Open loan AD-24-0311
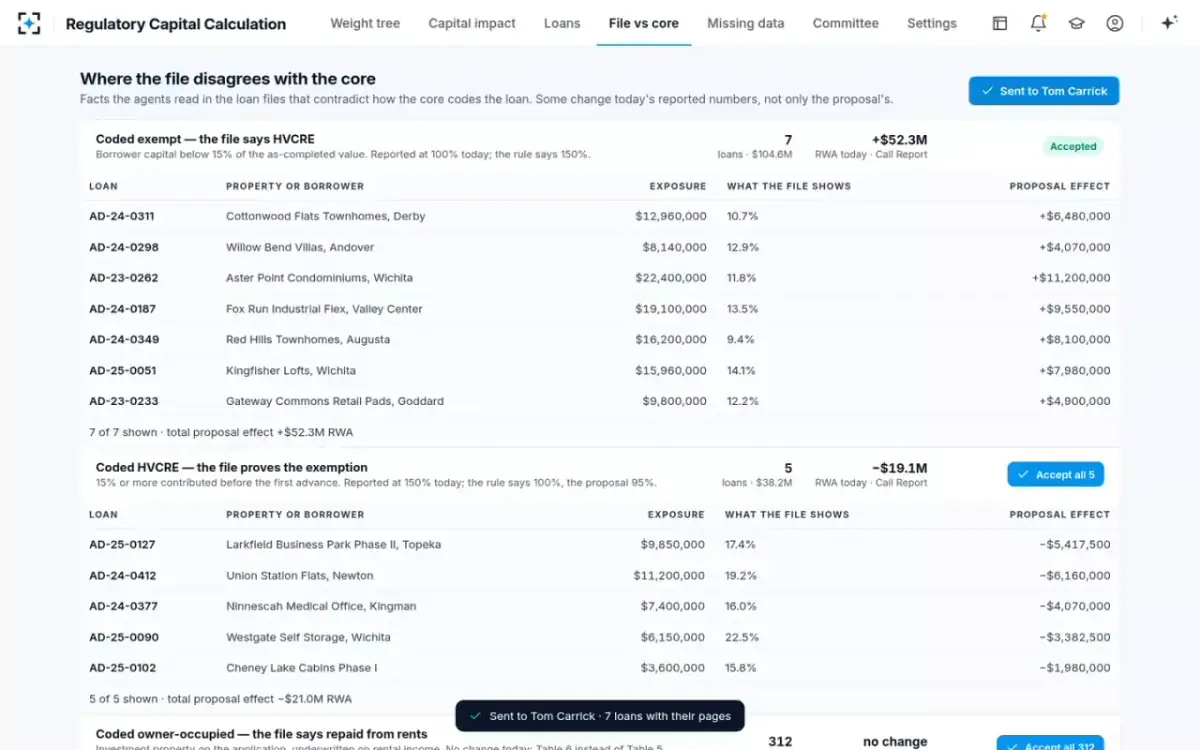The height and width of the screenshot is (750, 1200). pyautogui.click(x=122, y=216)
